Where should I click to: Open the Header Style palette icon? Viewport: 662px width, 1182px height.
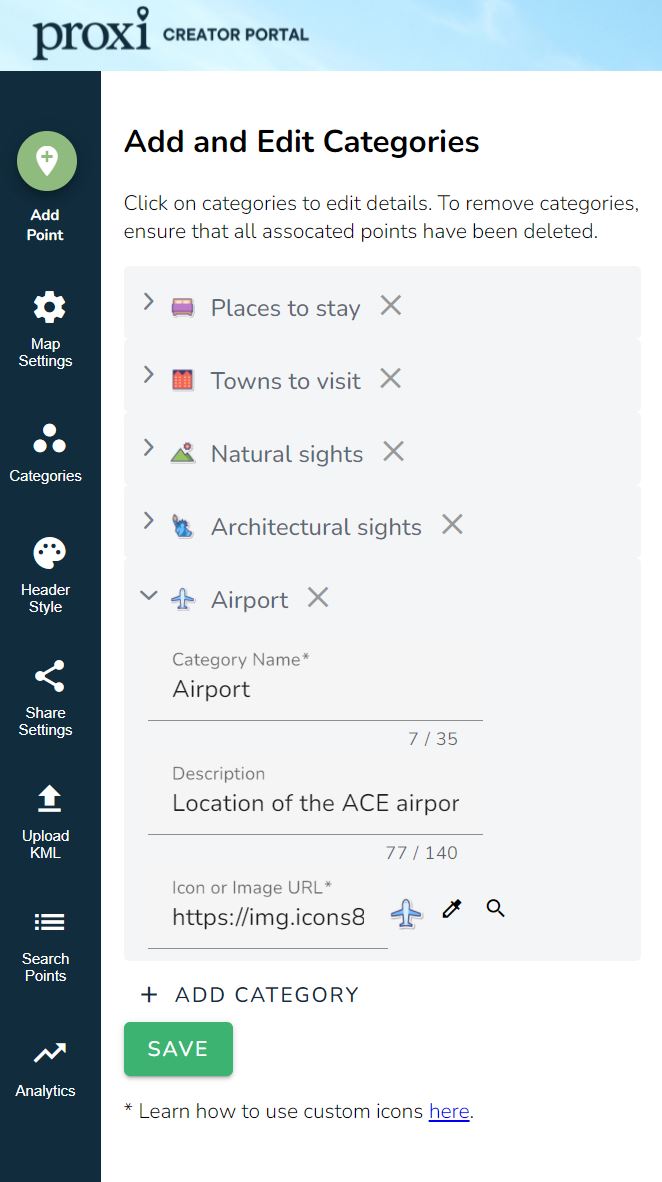48,553
